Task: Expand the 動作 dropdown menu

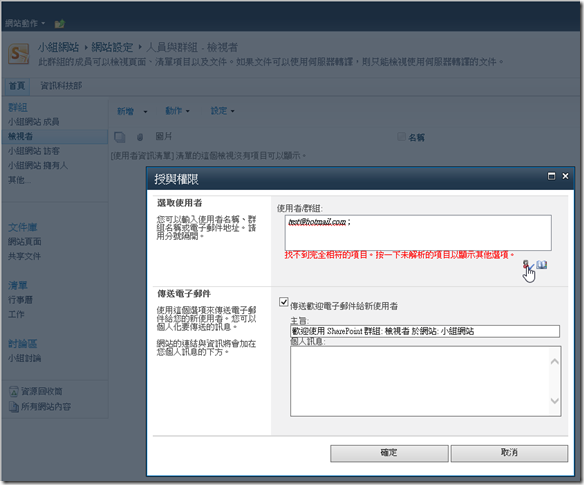Action: pos(178,111)
